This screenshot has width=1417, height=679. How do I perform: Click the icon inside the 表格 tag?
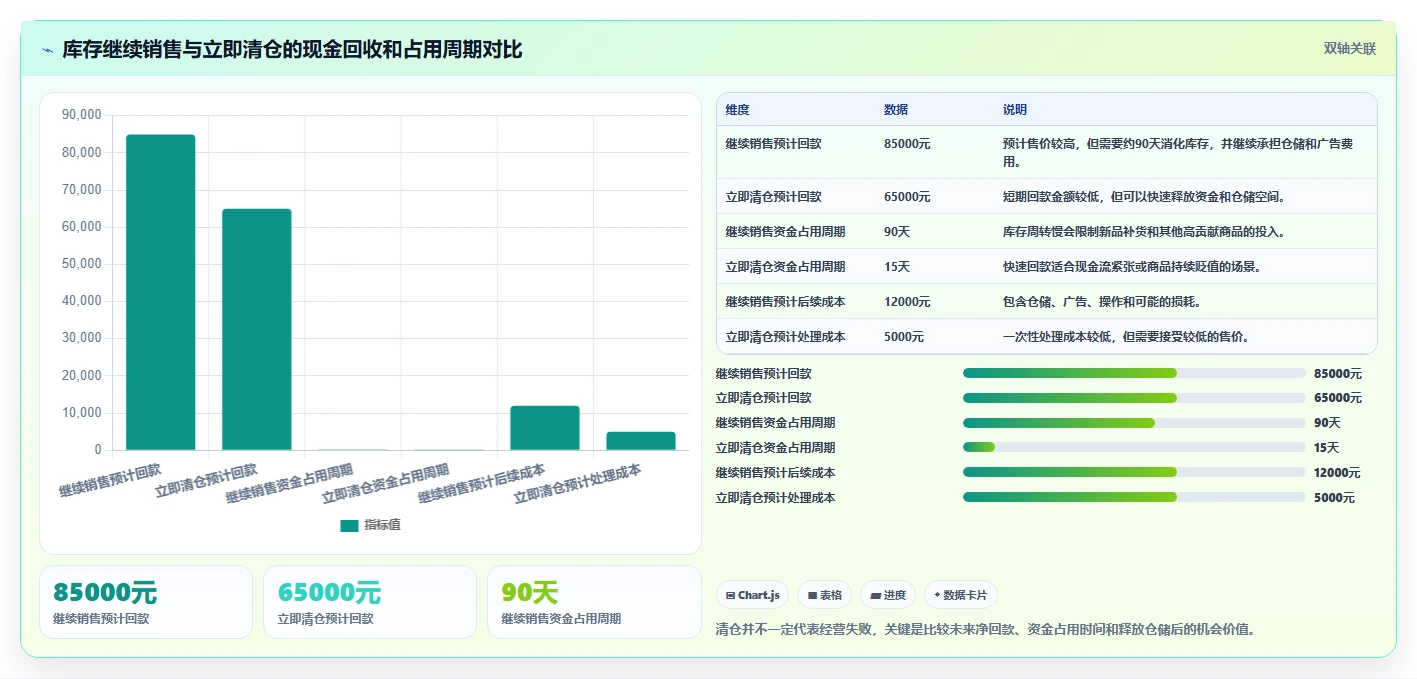tap(812, 596)
